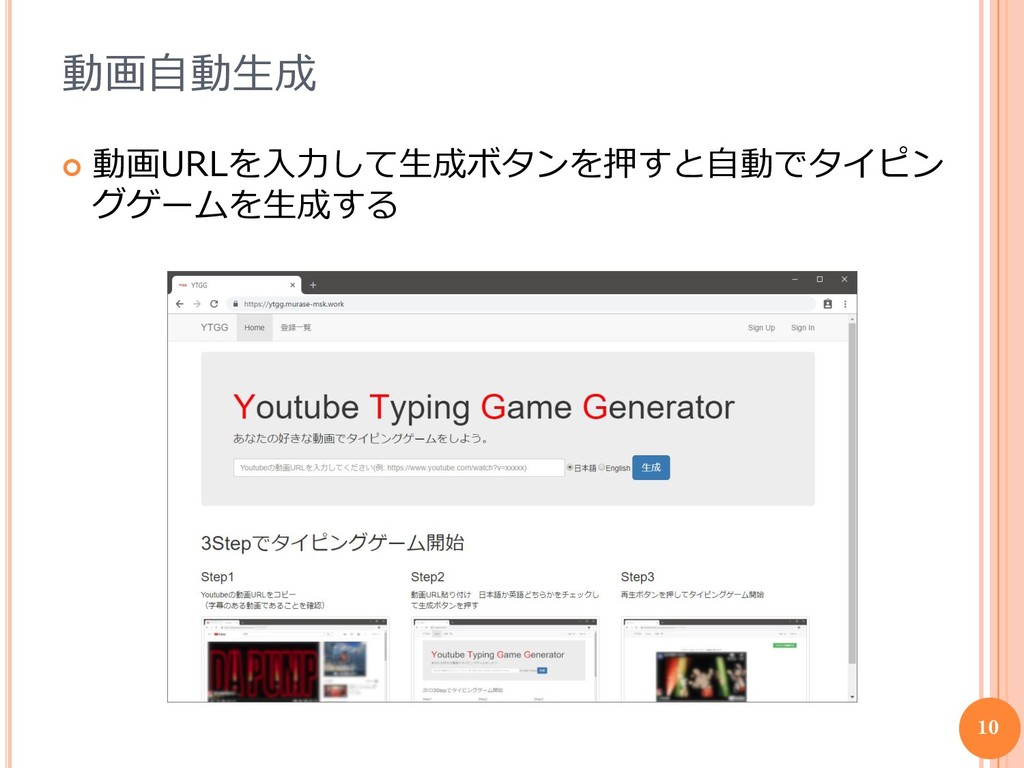Select the 日本語 radio button
This screenshot has width=1024, height=768.
[569, 468]
